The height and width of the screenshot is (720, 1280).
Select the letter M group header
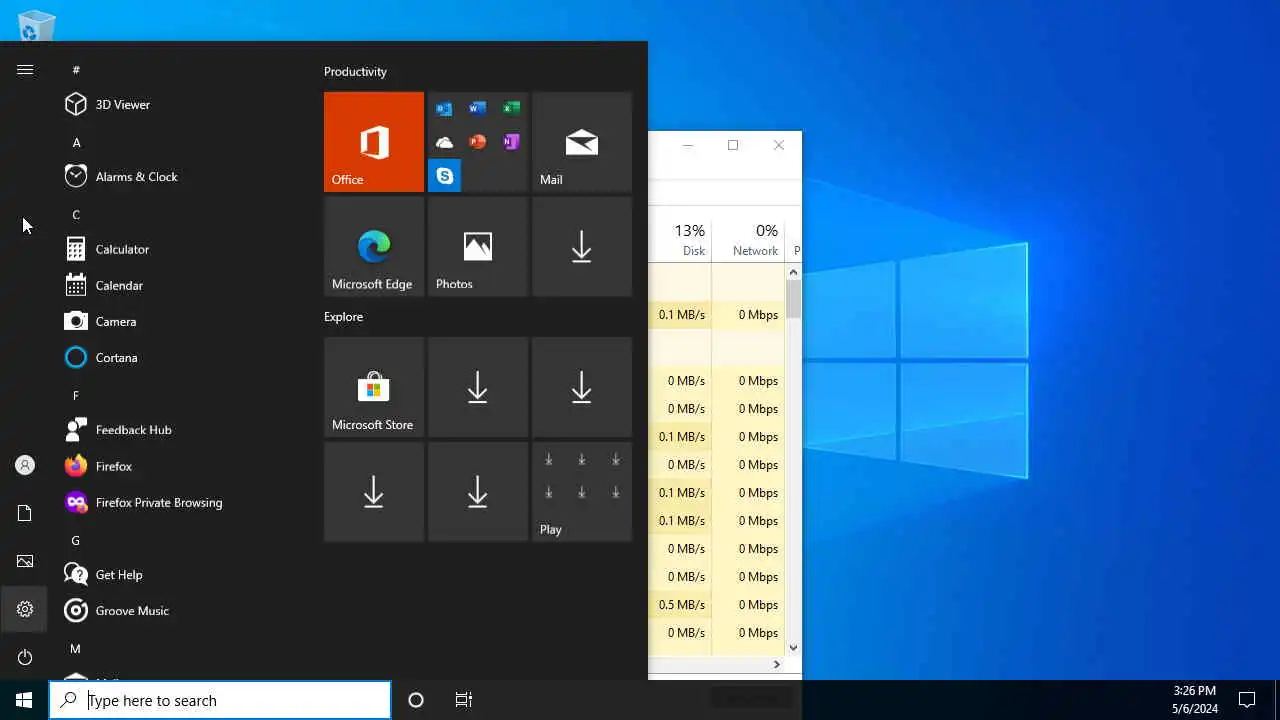[x=76, y=649]
